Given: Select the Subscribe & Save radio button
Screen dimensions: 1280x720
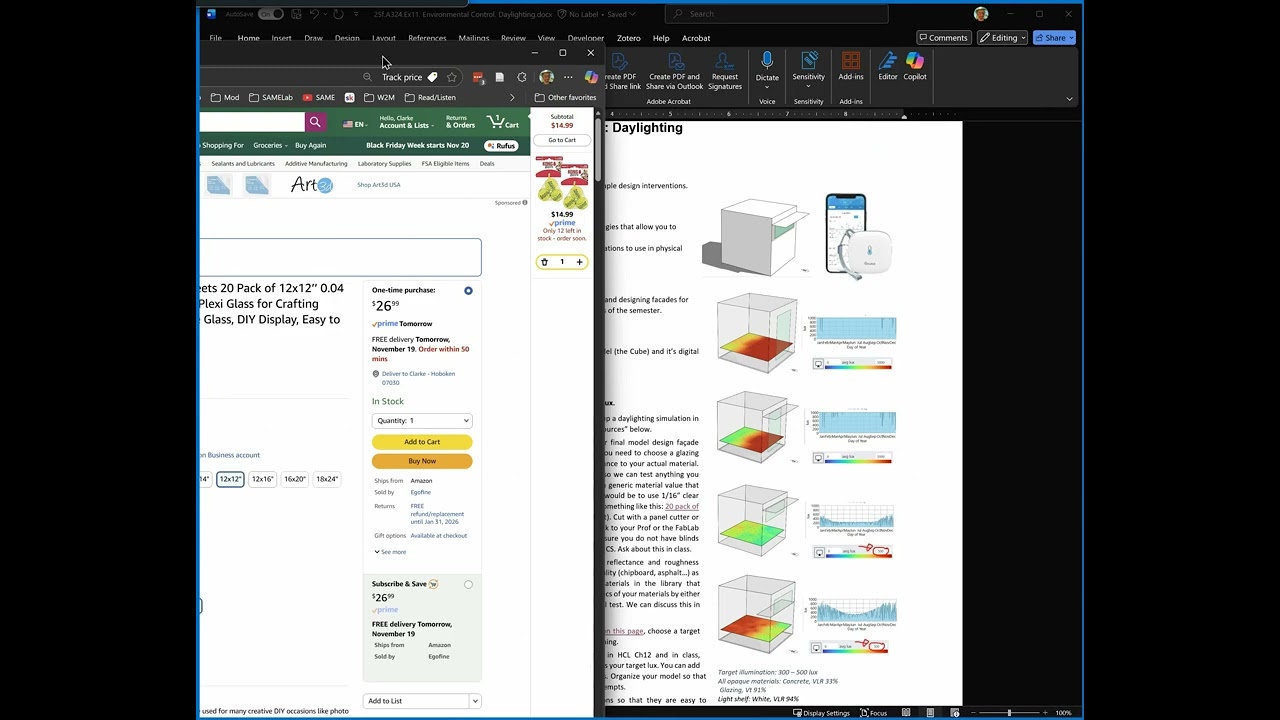Looking at the screenshot, I should click(468, 585).
